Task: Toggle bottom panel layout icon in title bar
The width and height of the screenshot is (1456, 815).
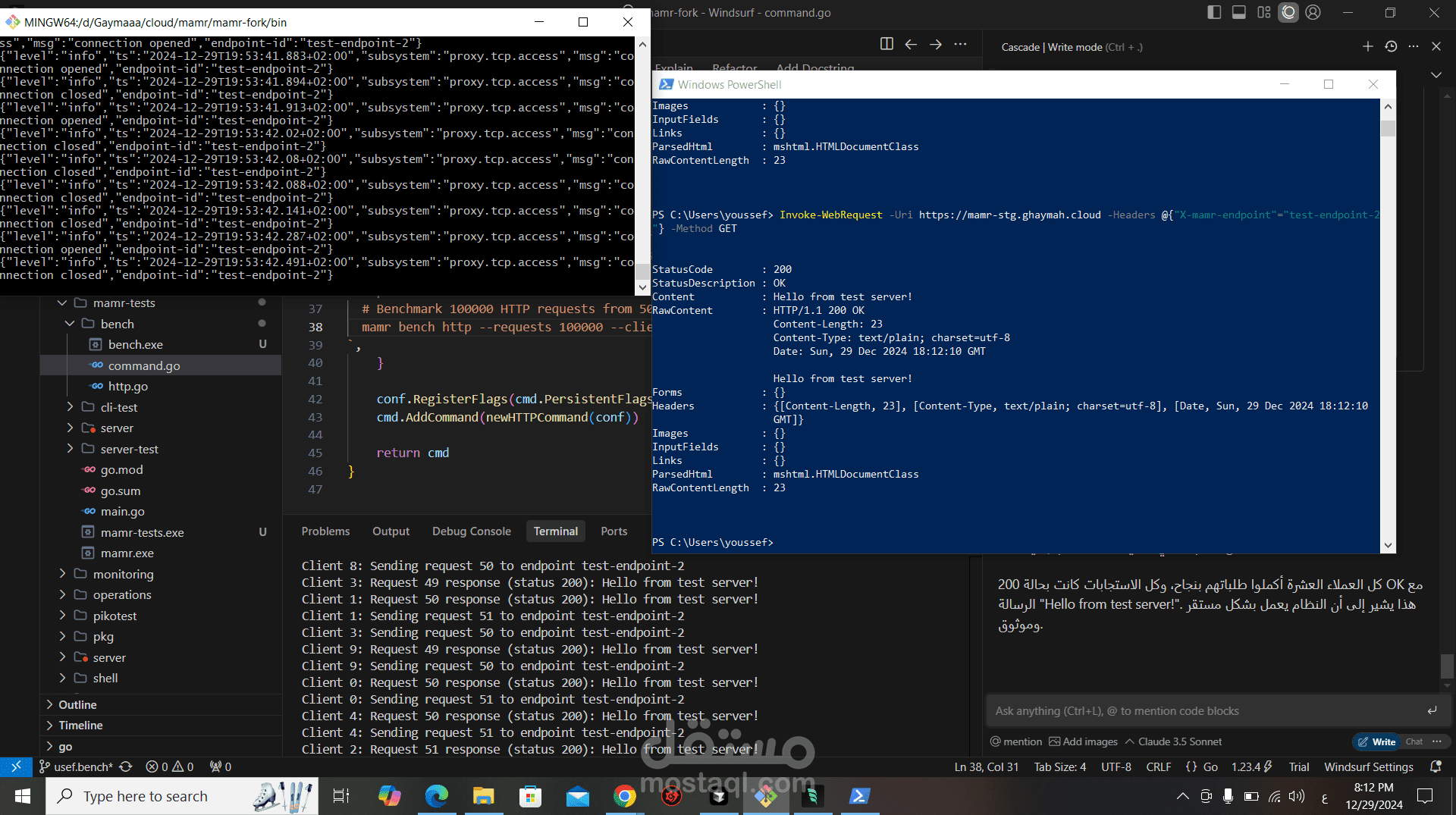Action: tap(1238, 12)
